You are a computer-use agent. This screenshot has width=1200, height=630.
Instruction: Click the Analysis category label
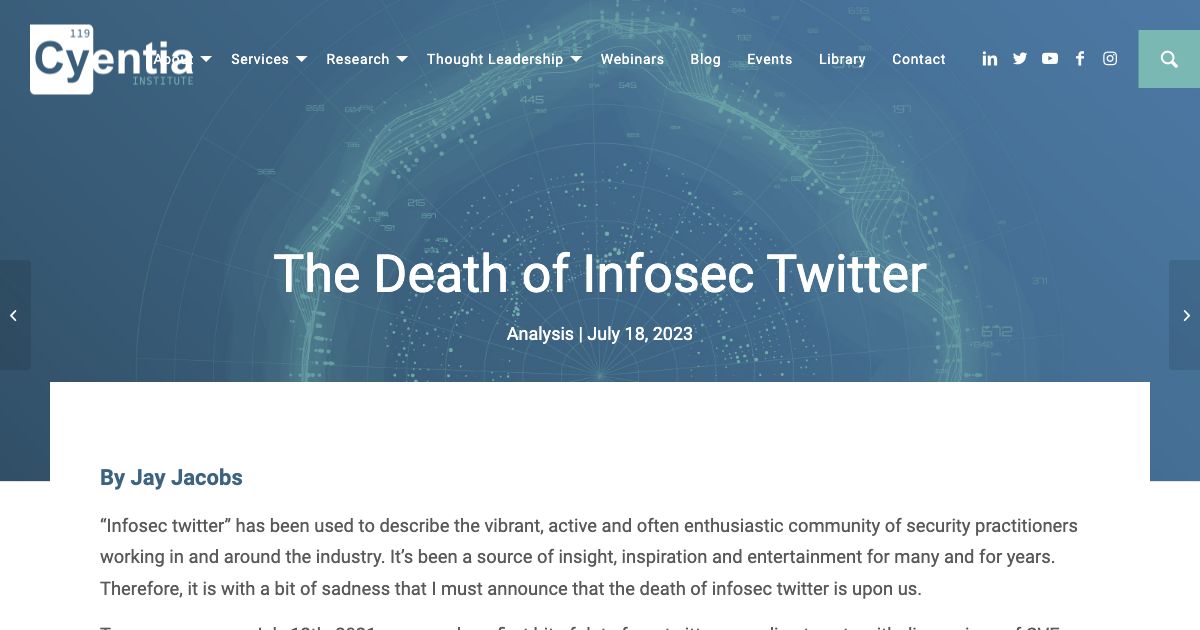[x=540, y=333]
